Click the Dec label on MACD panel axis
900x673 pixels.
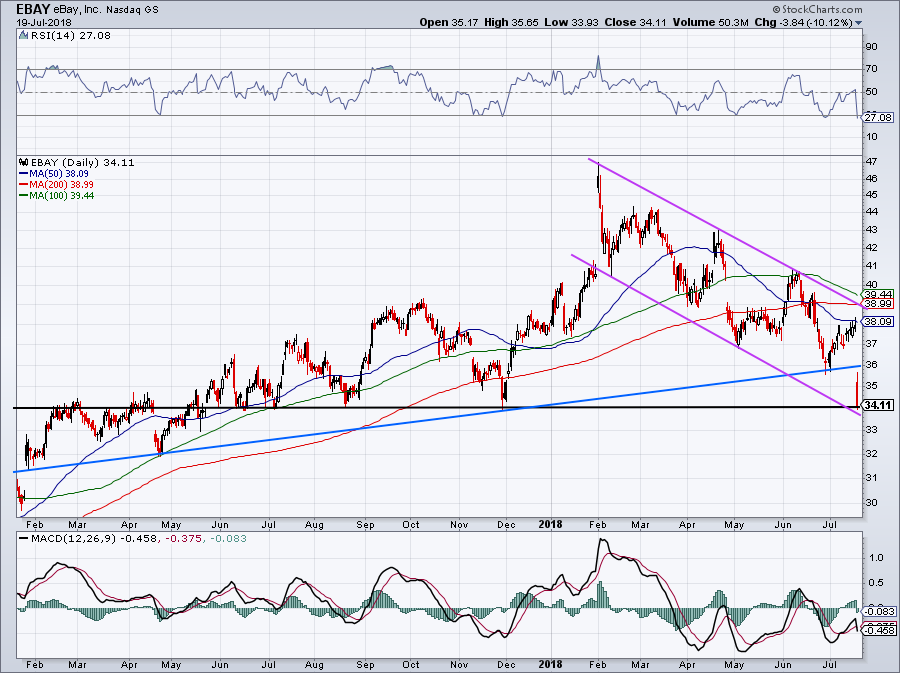[506, 665]
